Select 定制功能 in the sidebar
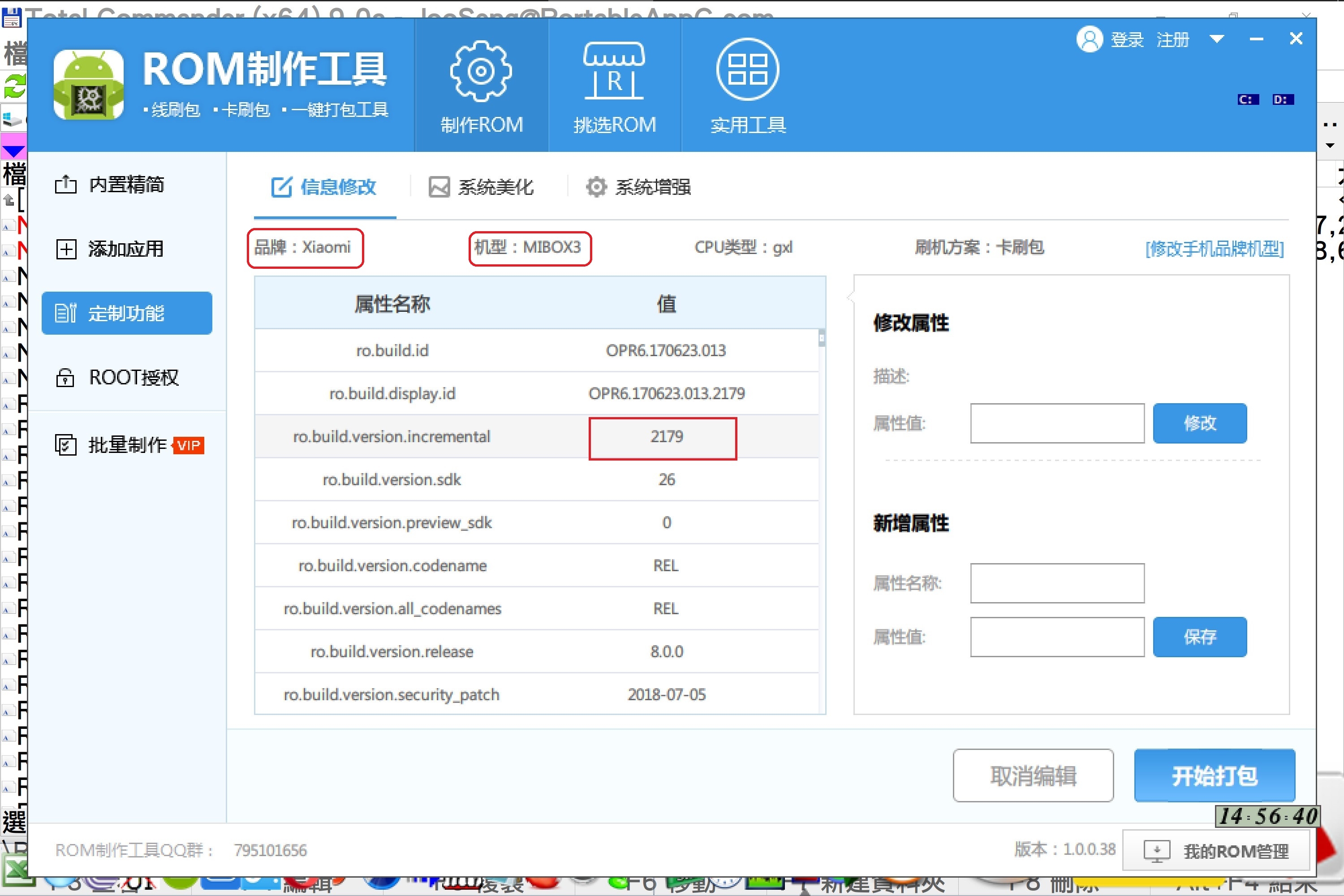Screen dimensions: 1344x896 (127, 313)
